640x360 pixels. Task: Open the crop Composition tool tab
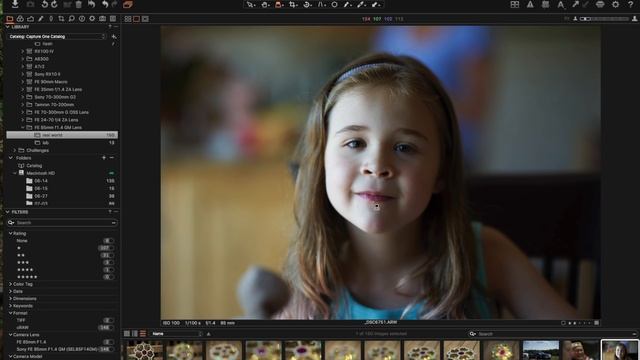click(61, 19)
